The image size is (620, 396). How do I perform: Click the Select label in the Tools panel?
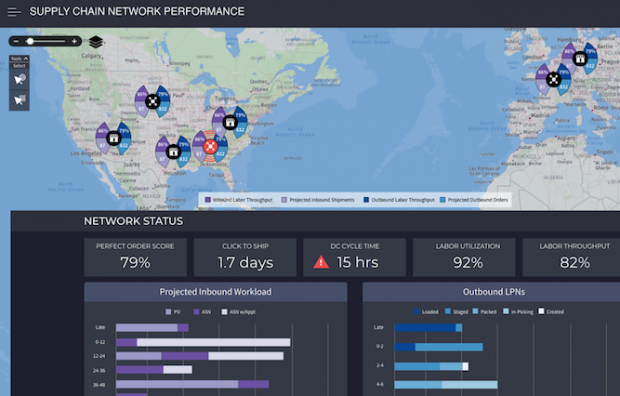(x=19, y=66)
